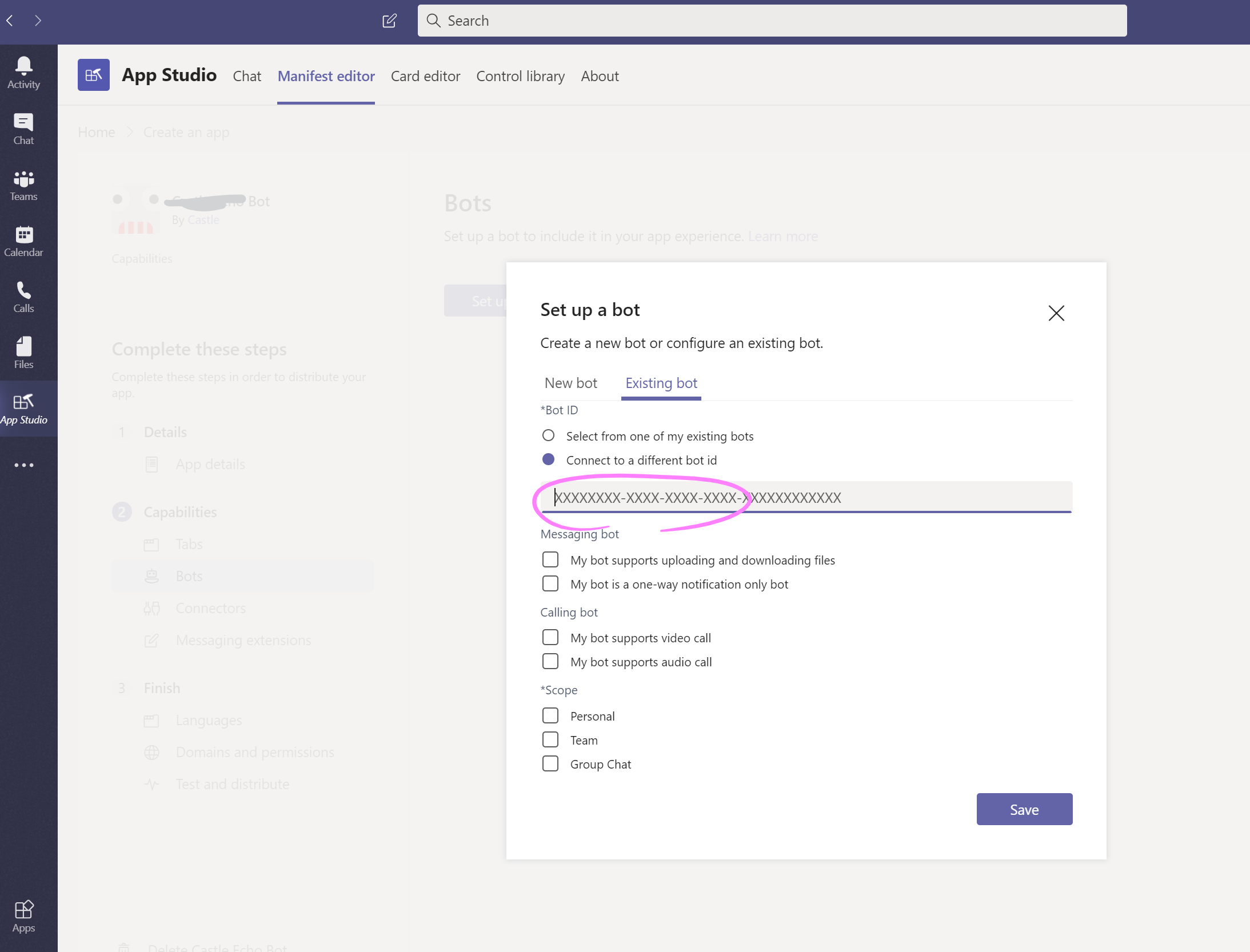The height and width of the screenshot is (952, 1250).
Task: Go to Teams in the sidebar
Action: point(23,185)
